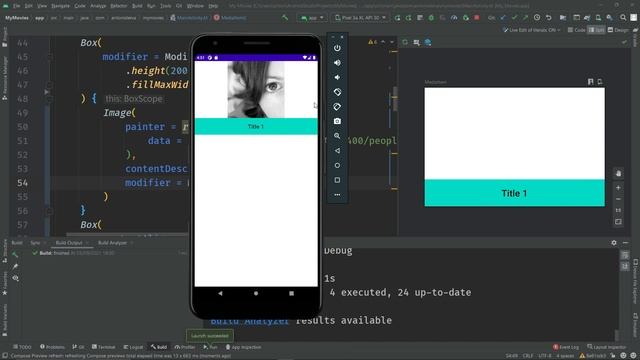Click the Debug app bug icon

coord(431,18)
